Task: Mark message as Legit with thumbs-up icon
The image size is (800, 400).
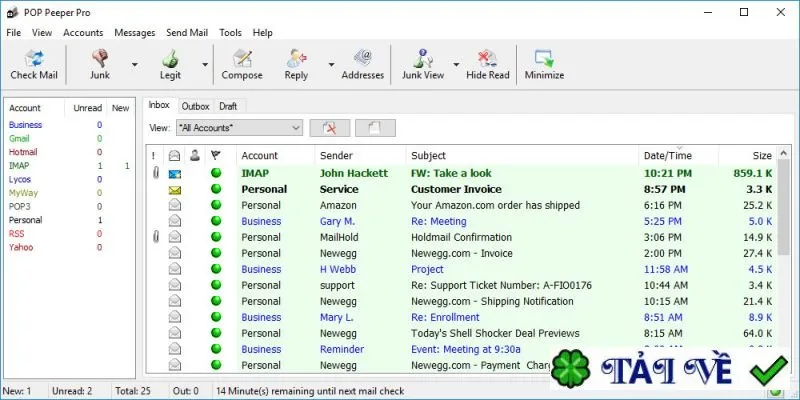Action: [170, 59]
